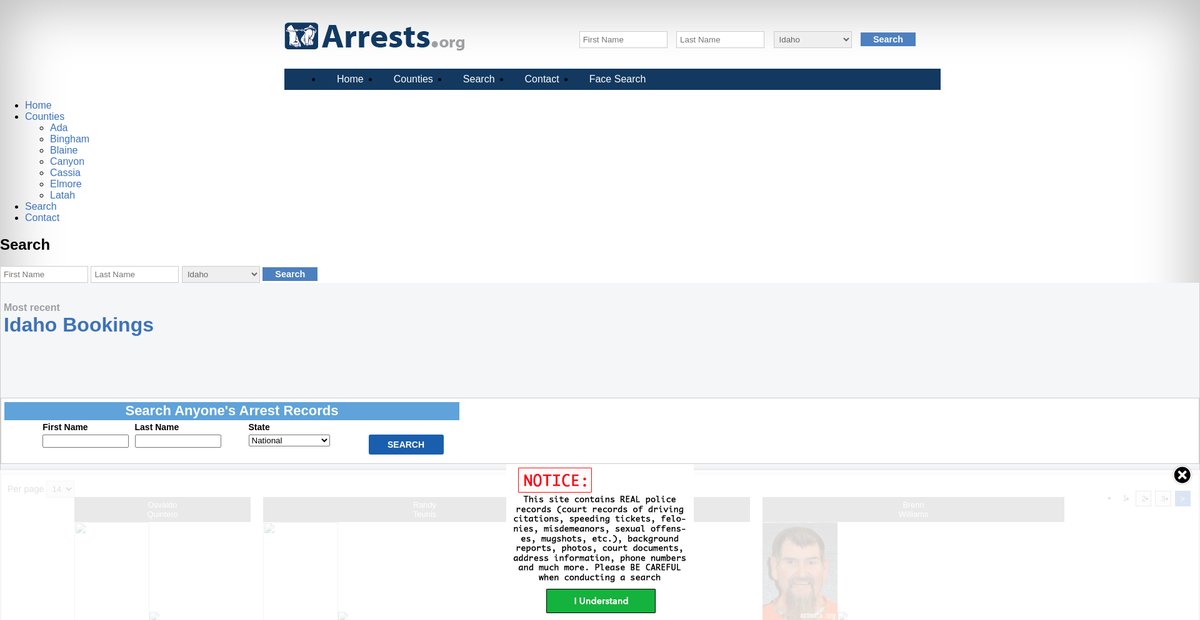This screenshot has height=620, width=1200.
Task: Follow the Counties link in the bulleted list
Action: pyautogui.click(x=45, y=117)
